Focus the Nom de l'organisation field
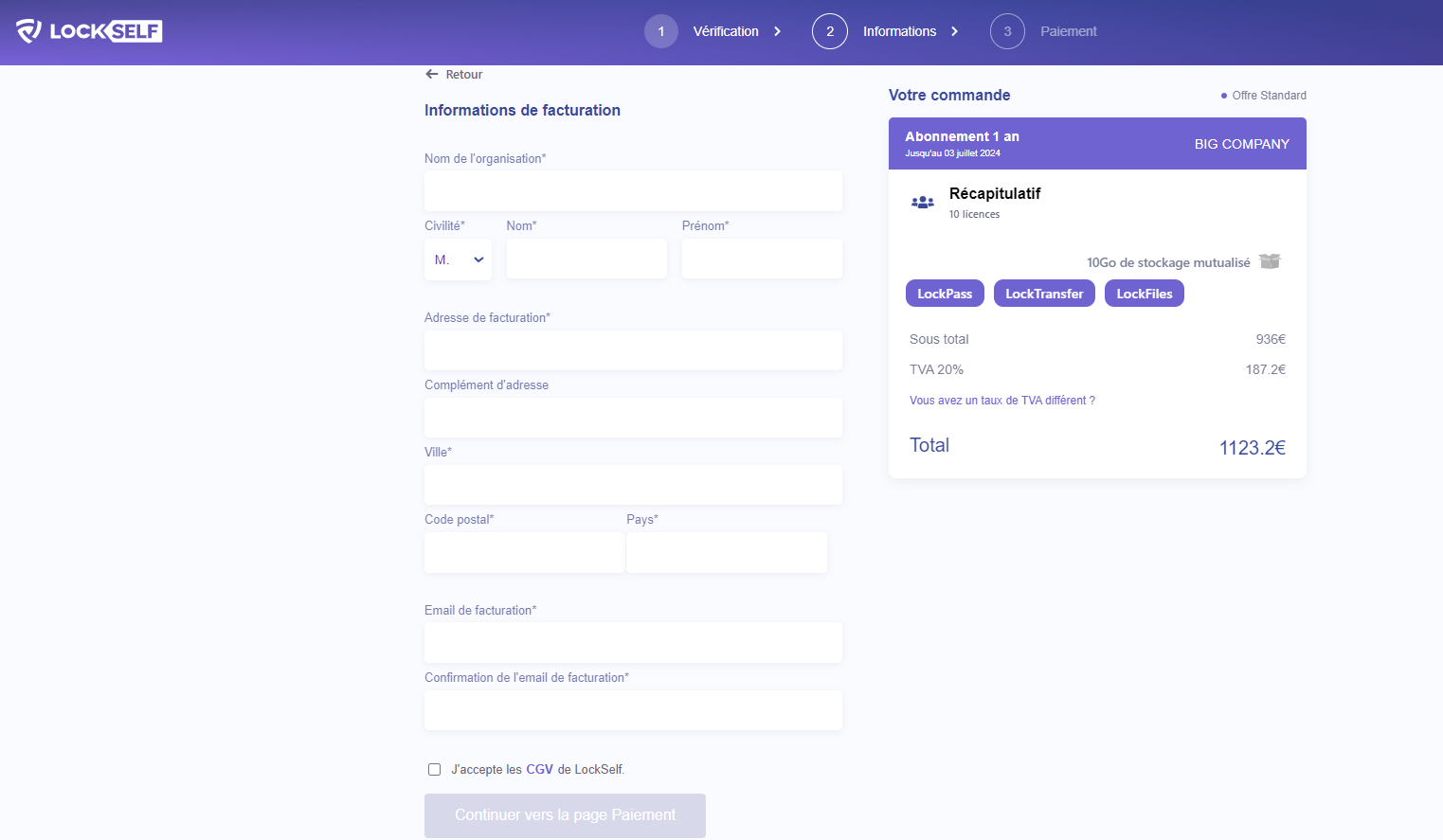Viewport: 1443px width, 840px height. point(633,191)
